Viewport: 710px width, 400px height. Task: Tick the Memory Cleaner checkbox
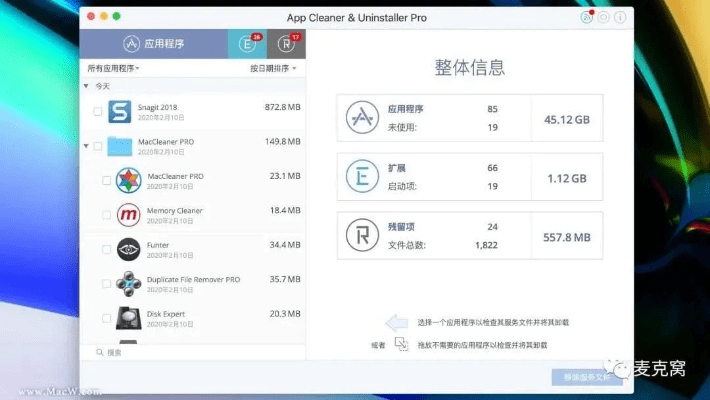107,216
